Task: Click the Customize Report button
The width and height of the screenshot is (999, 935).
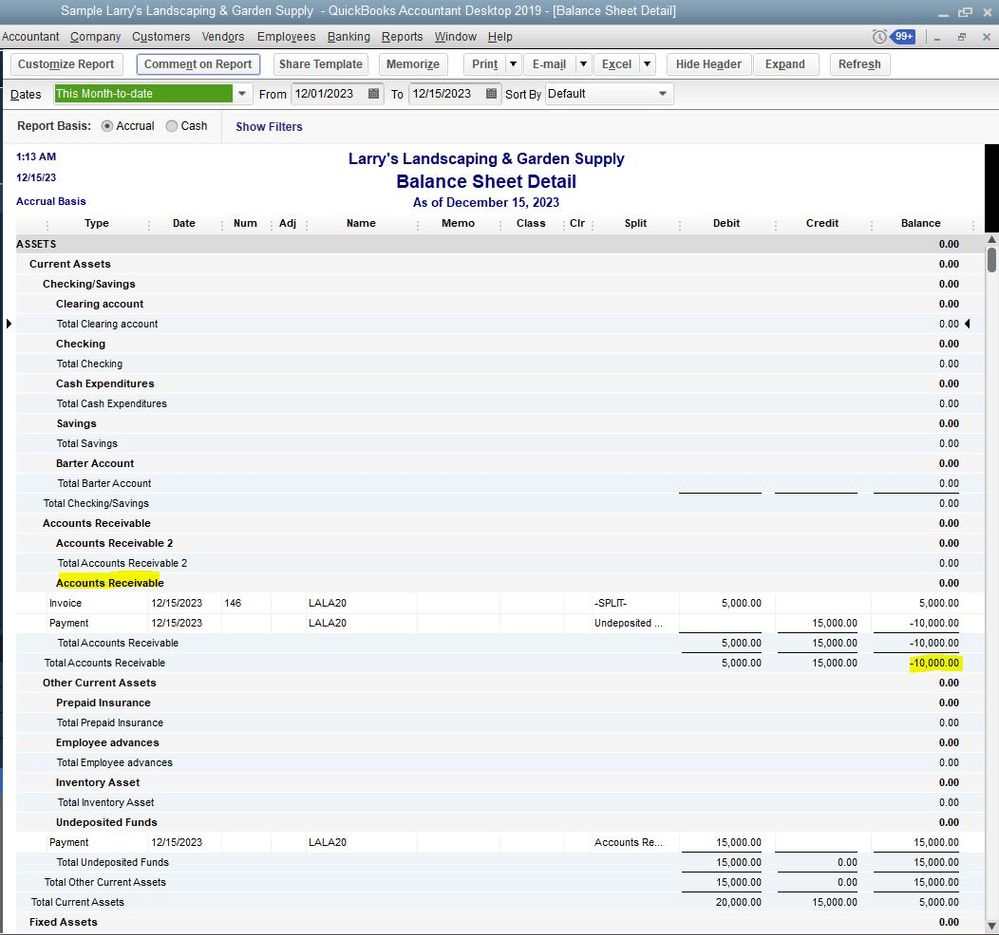Action: point(66,64)
